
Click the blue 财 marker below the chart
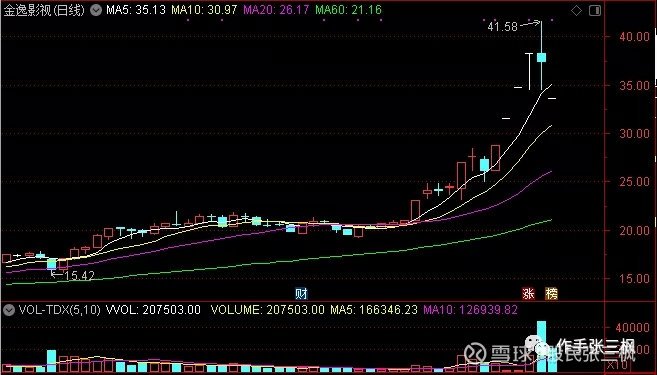[301, 294]
